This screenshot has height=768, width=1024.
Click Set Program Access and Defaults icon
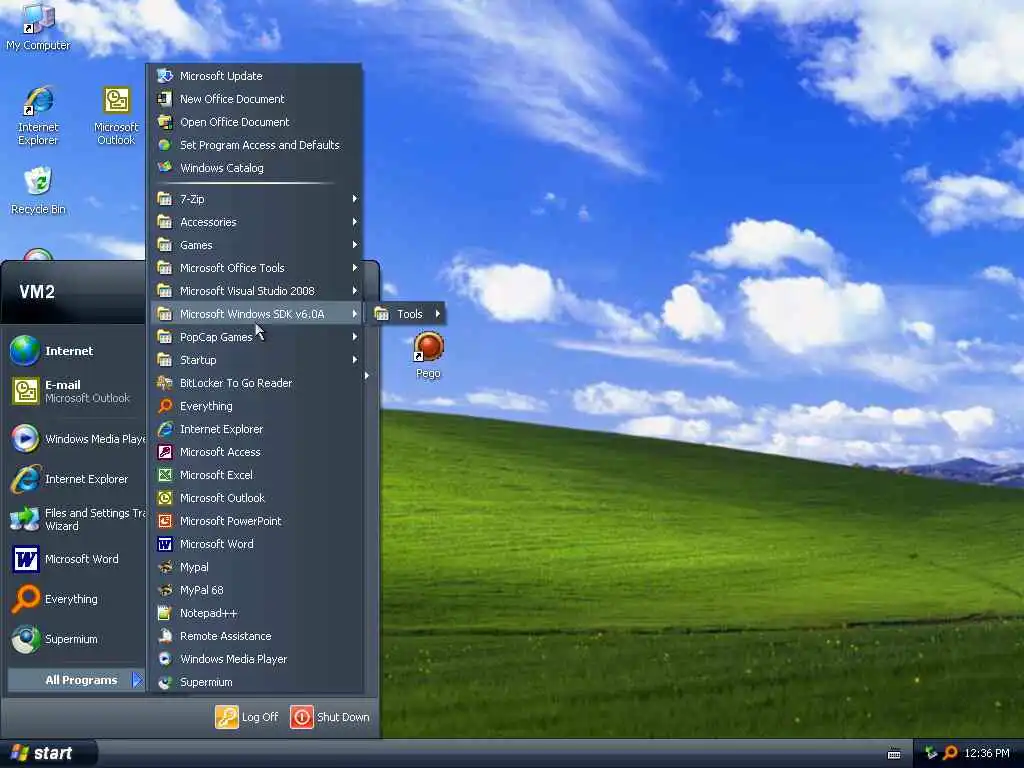click(x=165, y=145)
